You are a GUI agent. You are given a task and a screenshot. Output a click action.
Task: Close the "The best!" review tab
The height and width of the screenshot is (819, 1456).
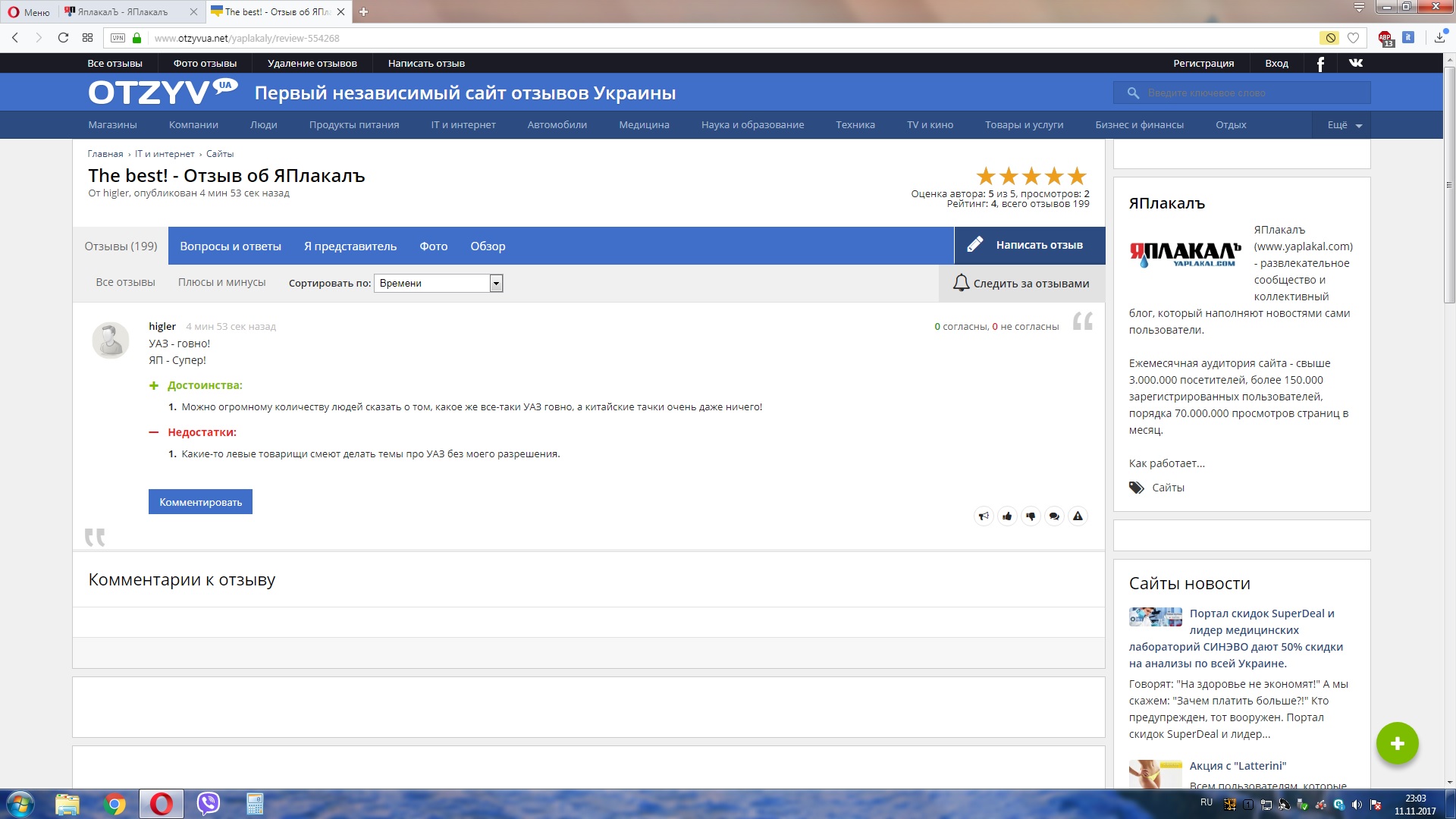point(341,11)
